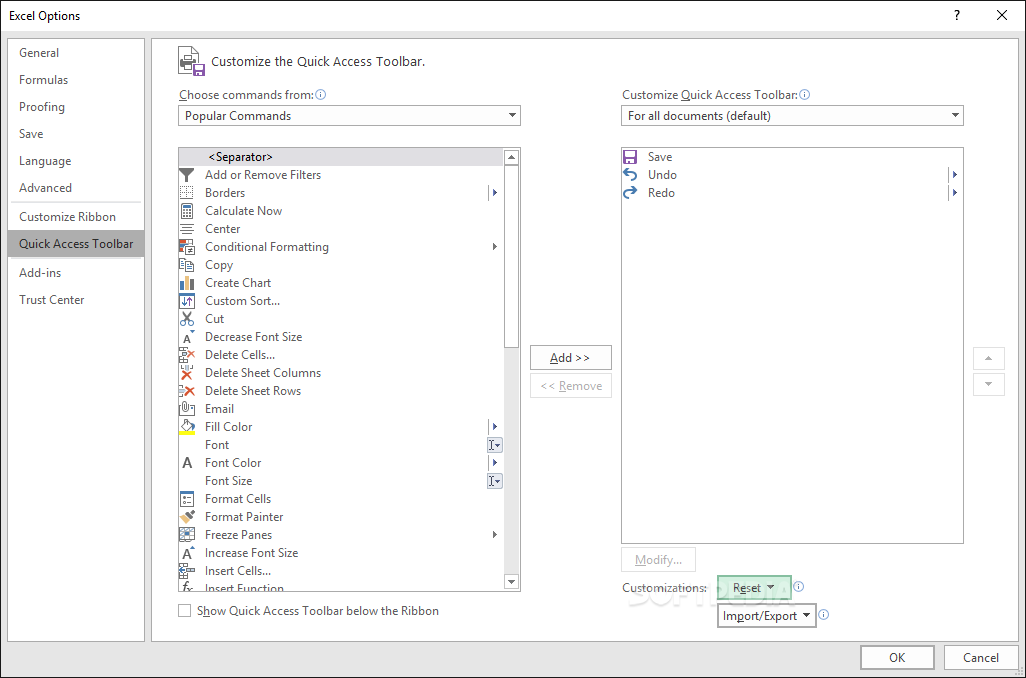This screenshot has height=678, width=1026.
Task: Click the Create Chart bar icon
Action: pyautogui.click(x=187, y=283)
